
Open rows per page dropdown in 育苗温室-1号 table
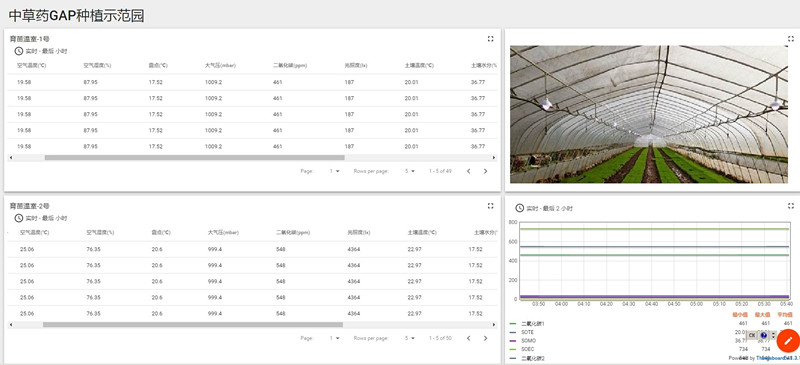410,172
